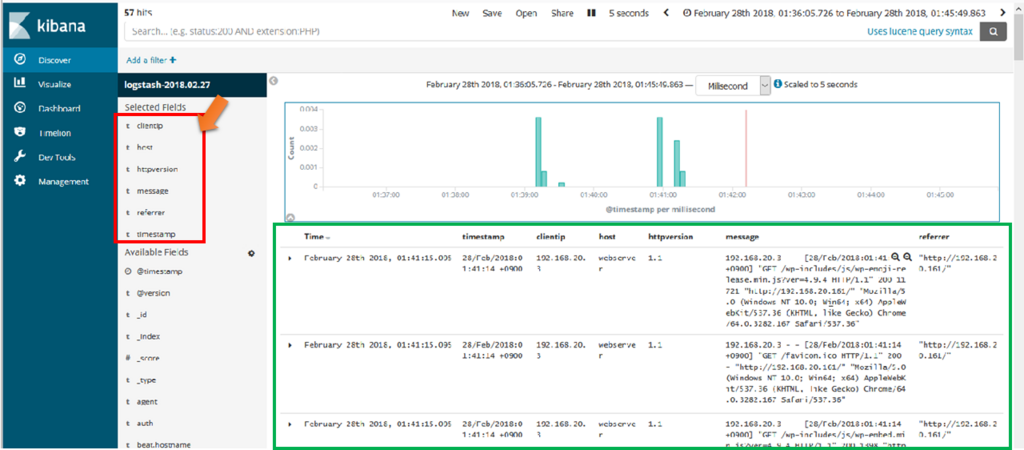Screen dimensions: 1024x450
Task: Click the referrer selected field
Action: [151, 212]
